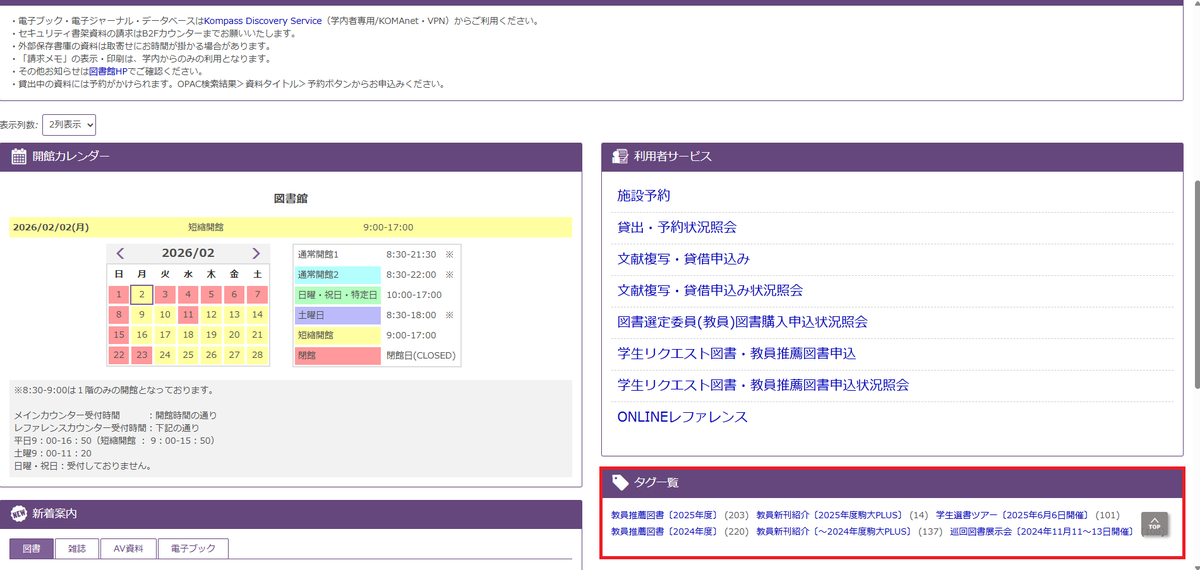This screenshot has width=1200, height=570.
Task: Switch to the AV資料 tab
Action: tap(128, 548)
